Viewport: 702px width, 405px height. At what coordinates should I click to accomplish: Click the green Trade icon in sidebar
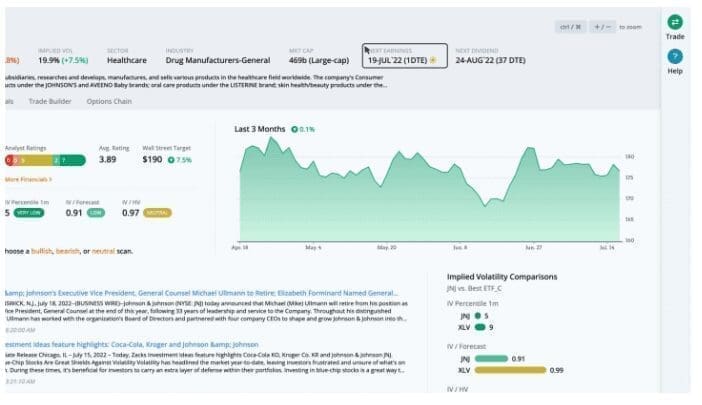pos(675,22)
